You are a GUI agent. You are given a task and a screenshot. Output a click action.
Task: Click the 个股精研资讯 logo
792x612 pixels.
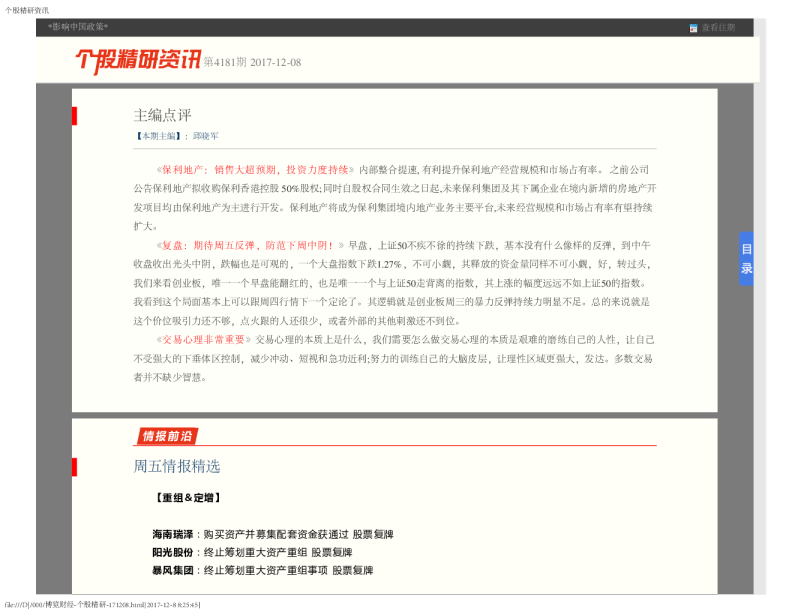[x=138, y=61]
